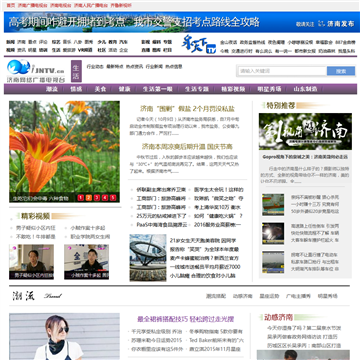Image resolution: width=360 pixels, height=360 pixels.
Task: Click the 新闻 link in the category grid
Action: point(10,42)
